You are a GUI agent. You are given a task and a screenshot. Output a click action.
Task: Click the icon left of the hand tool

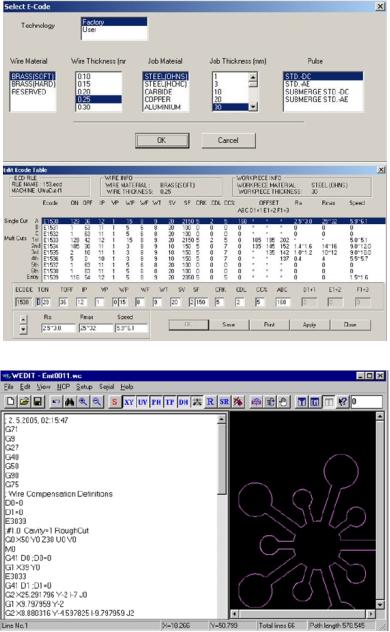(x=270, y=401)
